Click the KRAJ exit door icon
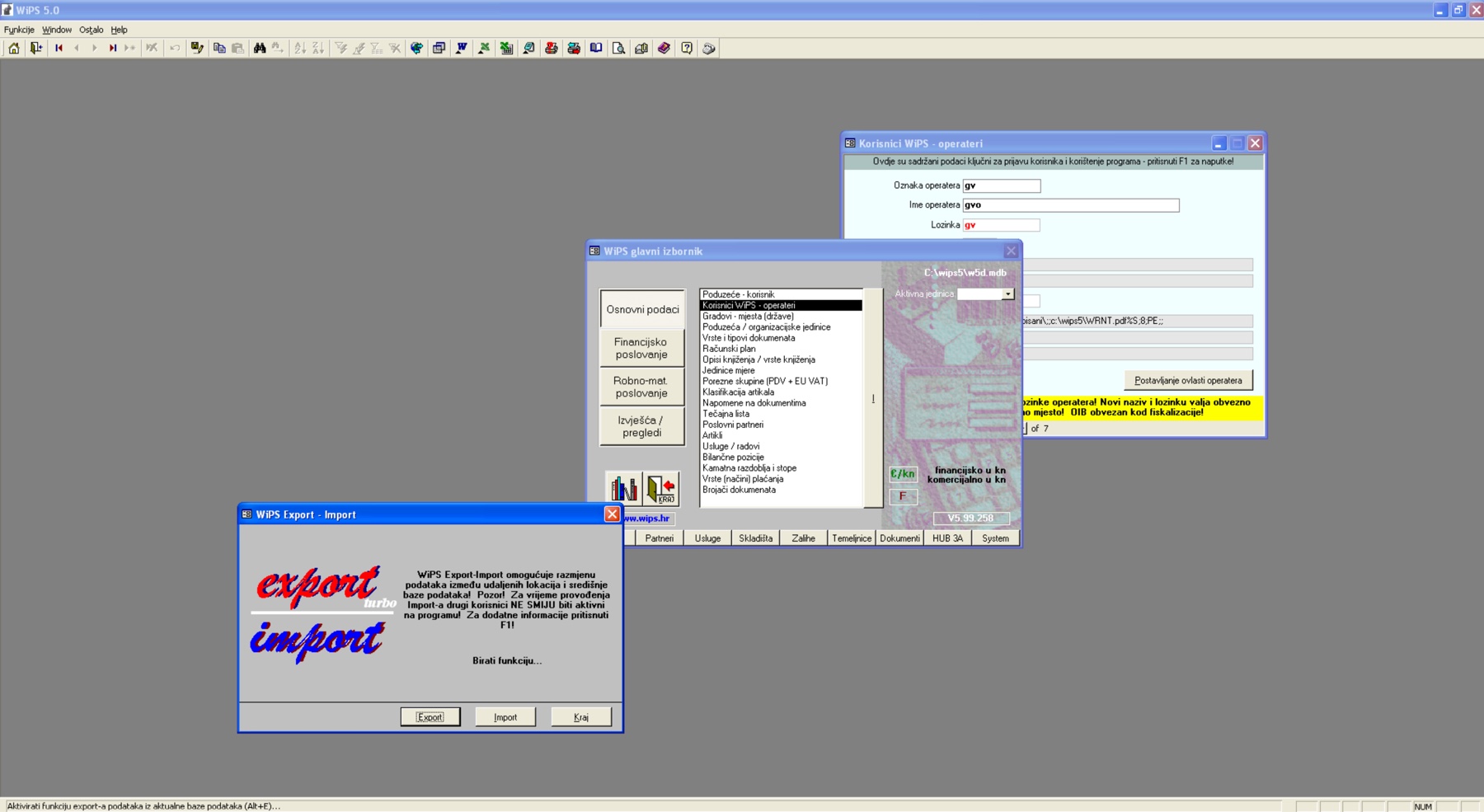This screenshot has height=812, width=1484. (x=661, y=488)
